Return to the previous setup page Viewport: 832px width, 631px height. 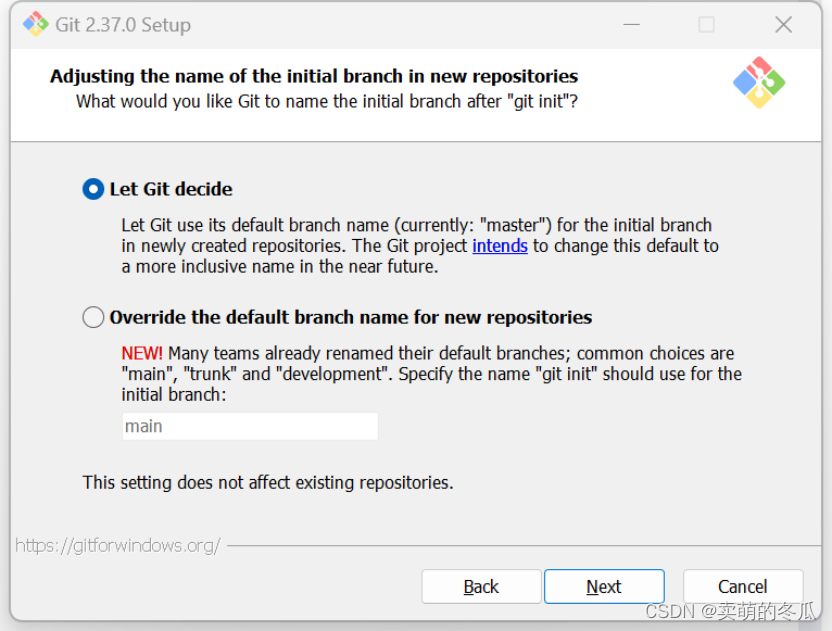(481, 586)
